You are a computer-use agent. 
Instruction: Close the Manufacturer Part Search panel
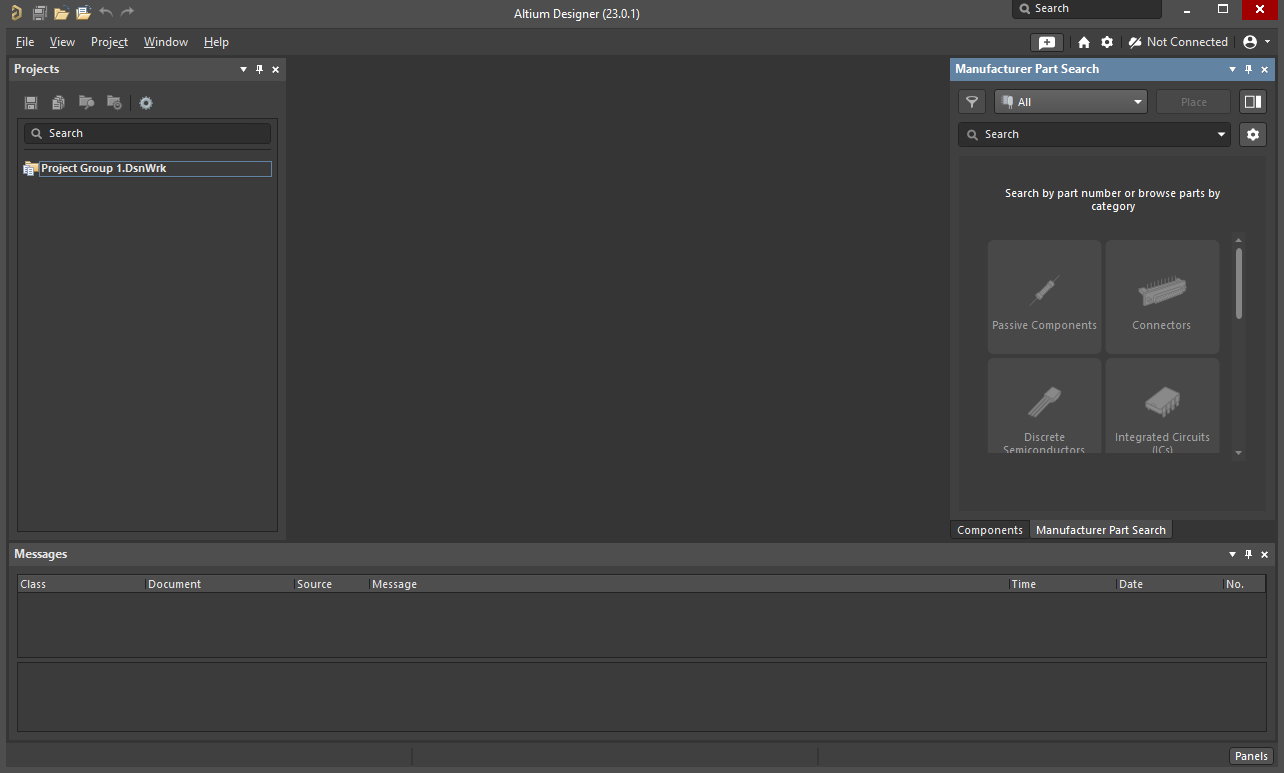pyautogui.click(x=1265, y=69)
